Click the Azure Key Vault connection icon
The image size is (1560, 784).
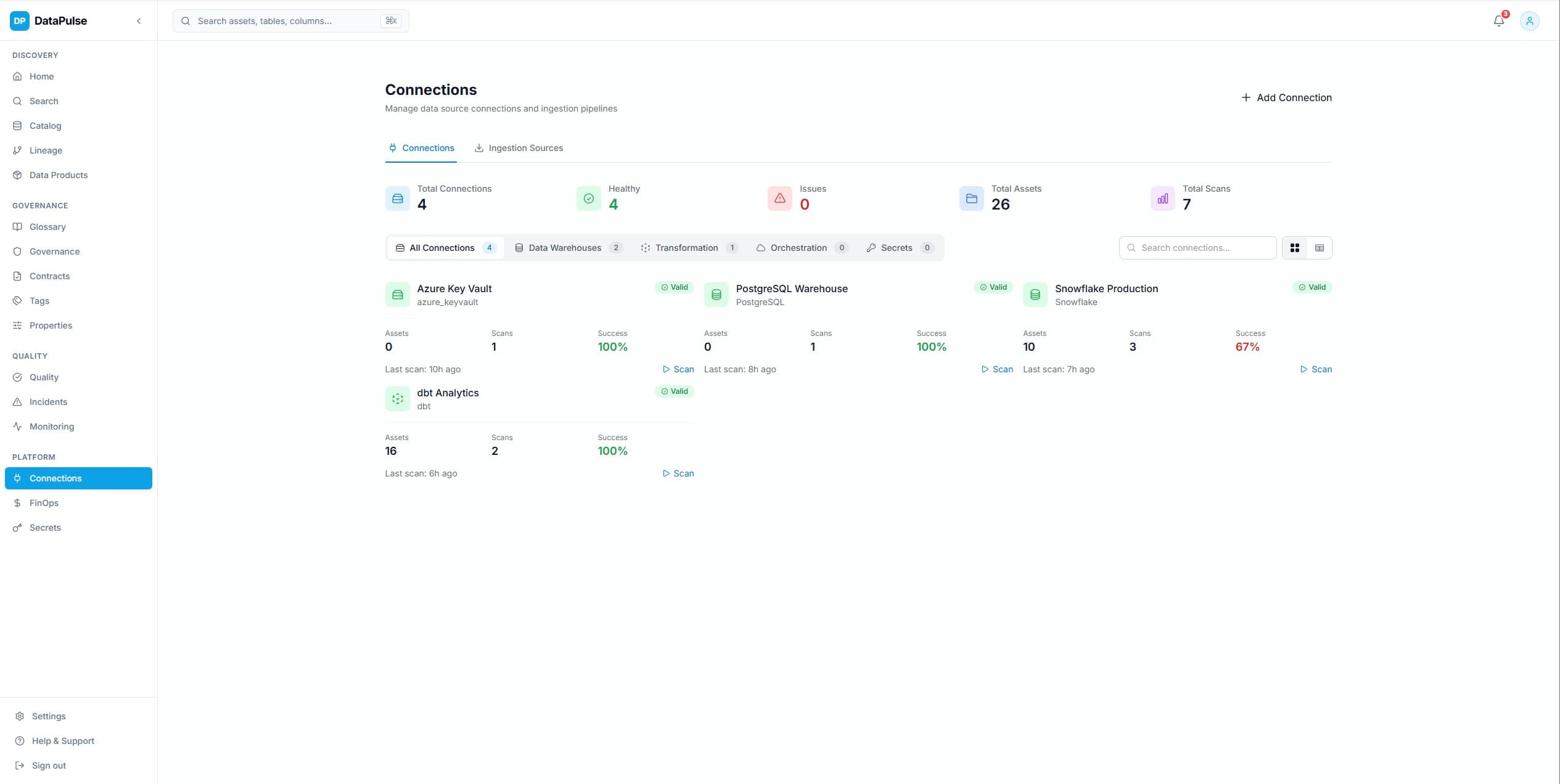coord(397,295)
